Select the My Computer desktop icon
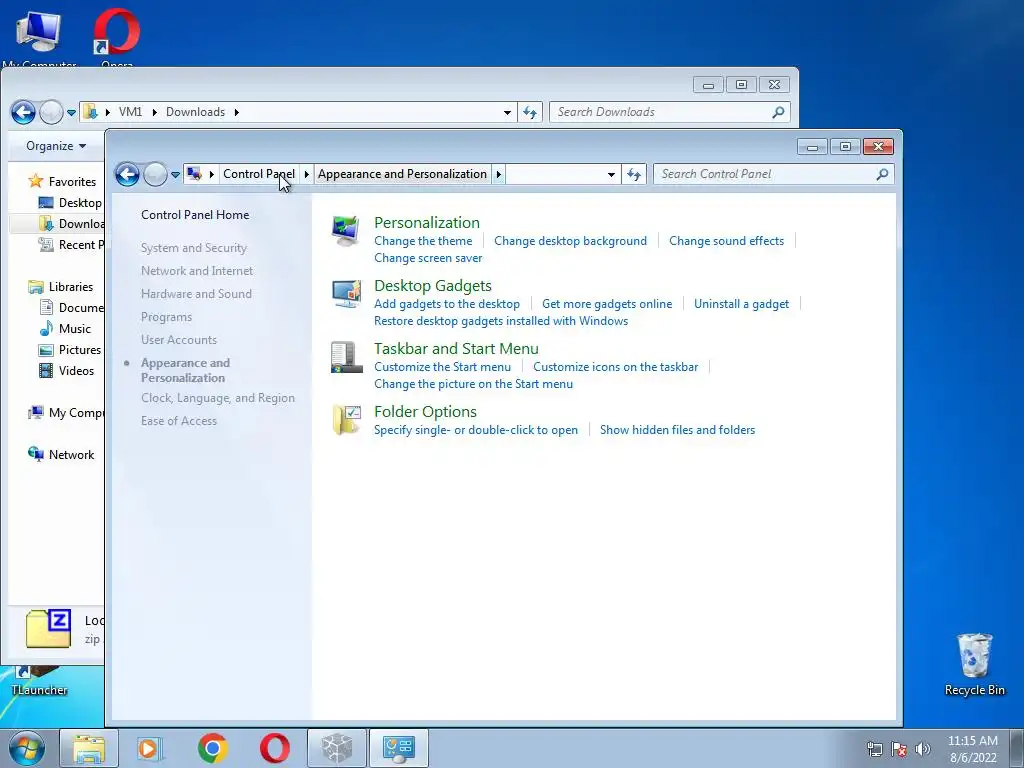The image size is (1024, 768). pyautogui.click(x=39, y=38)
